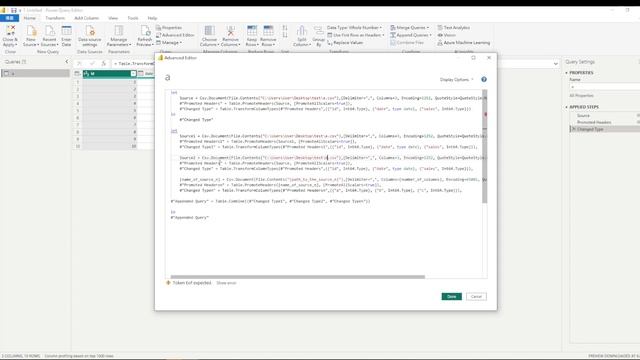
Task: Click the Close & Apply icon
Action: point(10,36)
